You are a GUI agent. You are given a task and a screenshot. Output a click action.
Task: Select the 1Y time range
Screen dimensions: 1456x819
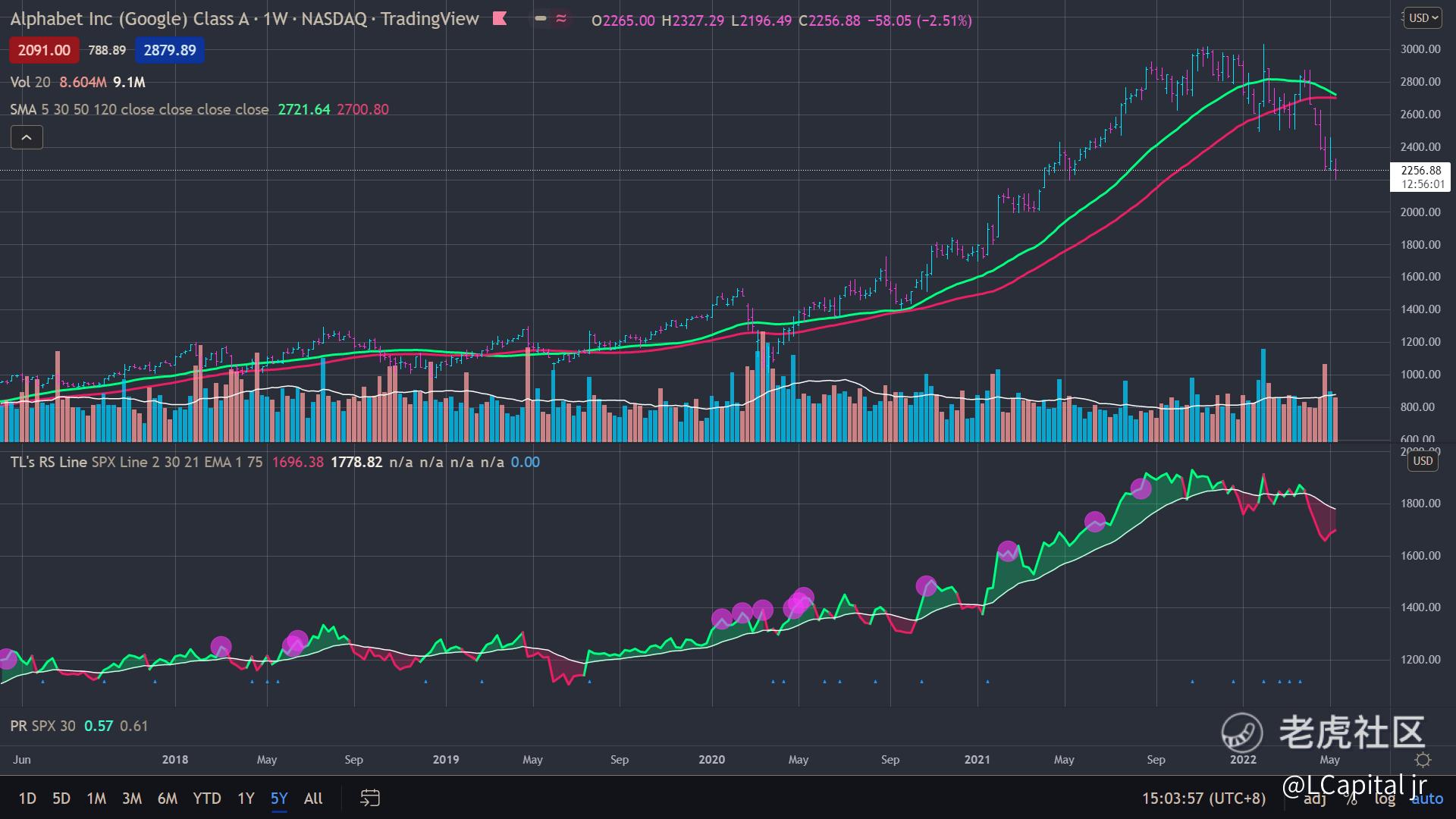pos(246,798)
